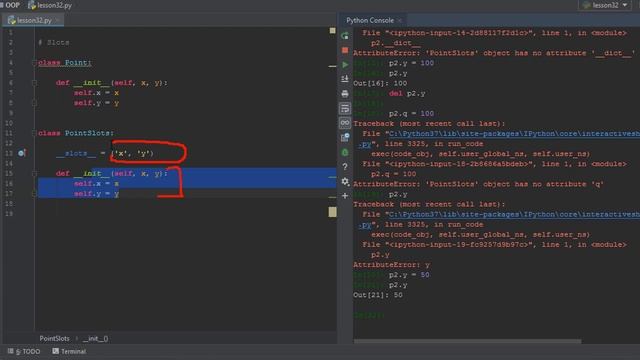The height and width of the screenshot is (360, 640).
Task: Click the PointSlots breadcrumb
Action: click(x=54, y=338)
